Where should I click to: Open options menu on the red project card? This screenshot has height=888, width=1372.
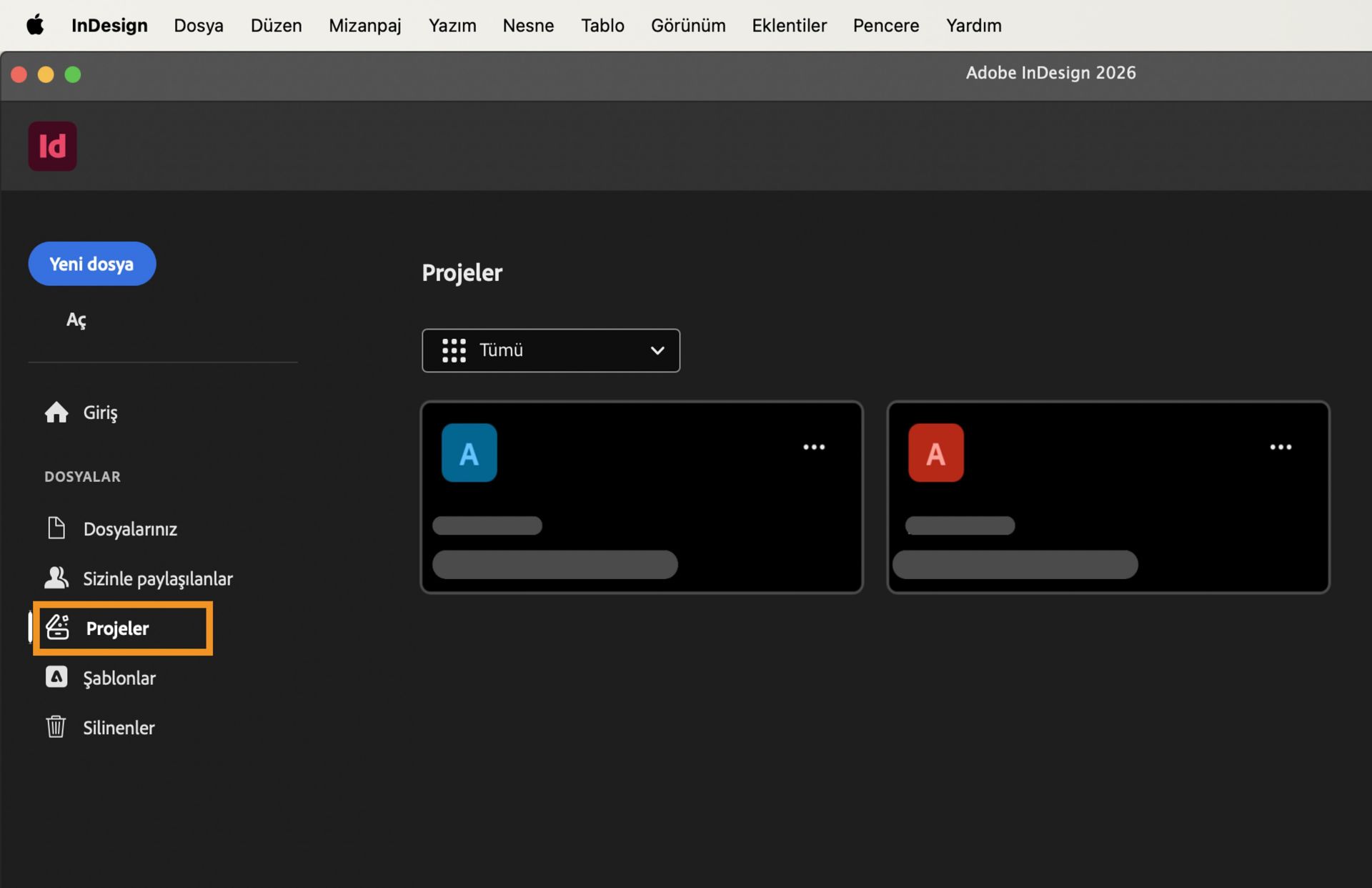[1281, 447]
